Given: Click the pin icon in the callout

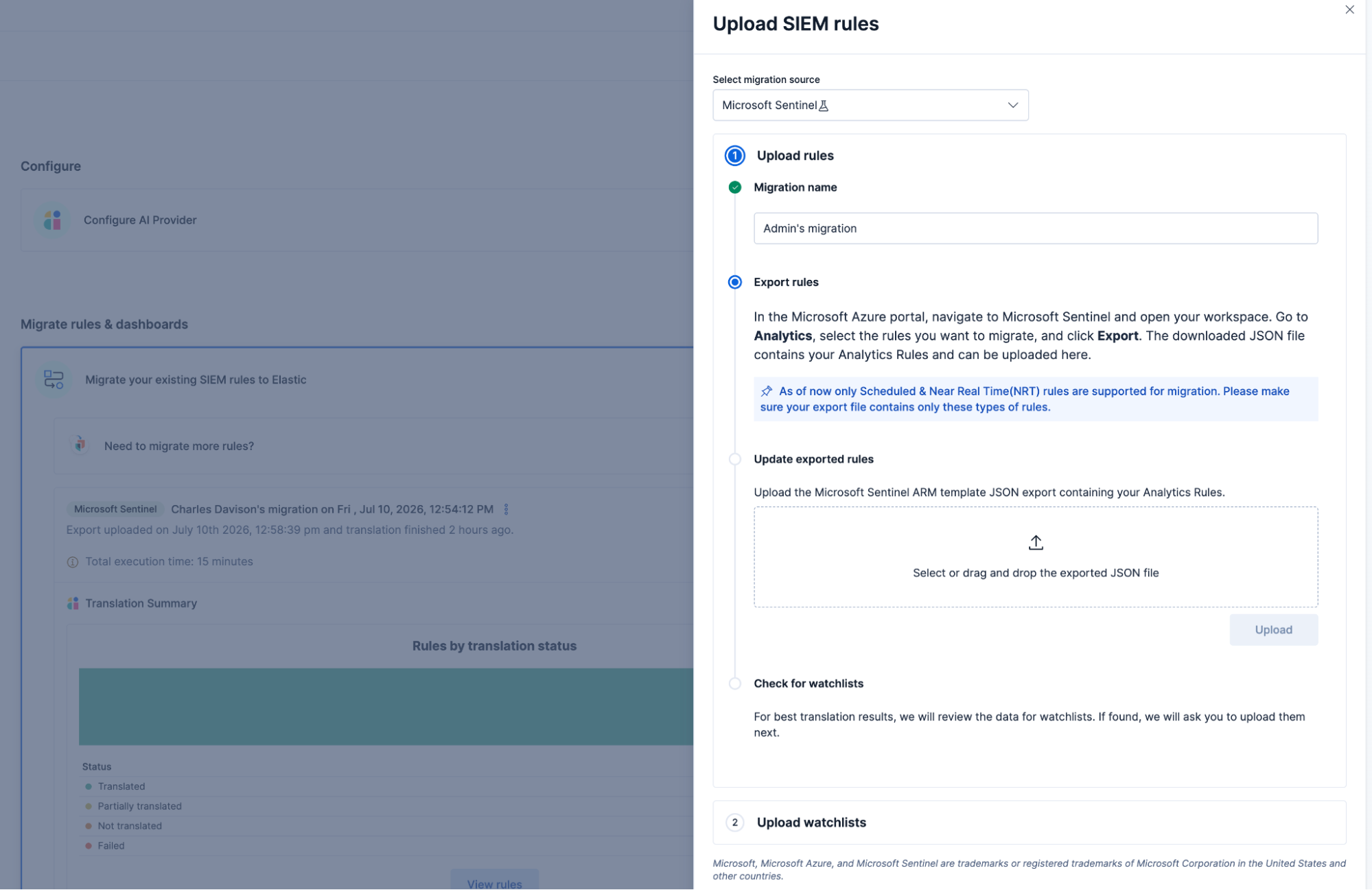Looking at the screenshot, I should 767,391.
